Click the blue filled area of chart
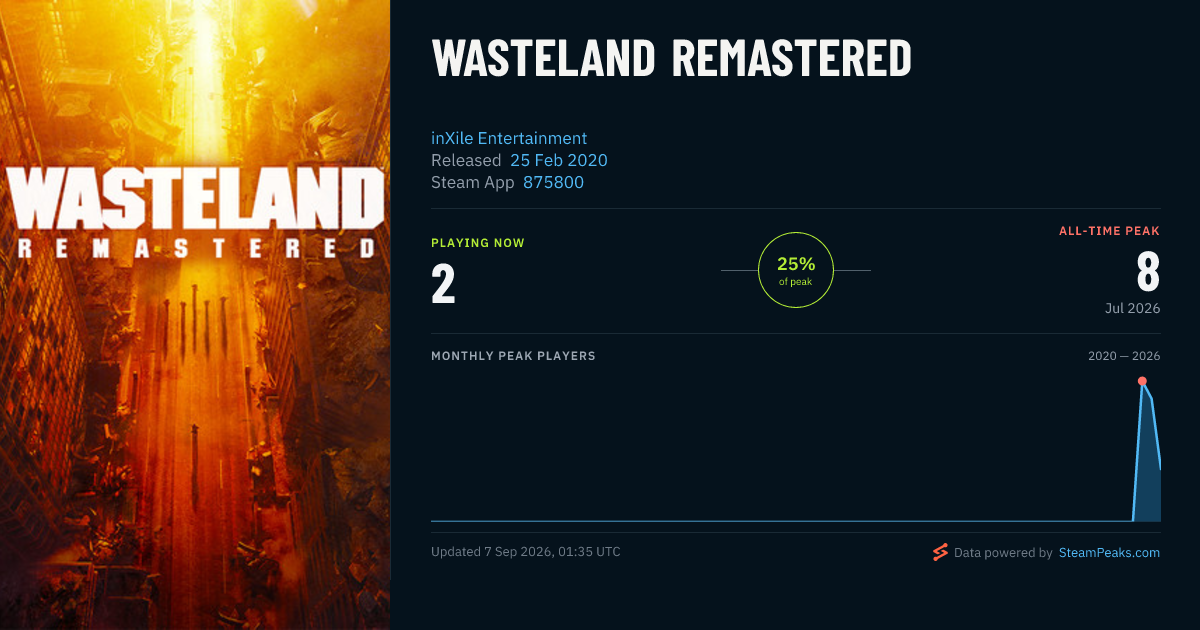 pyautogui.click(x=1148, y=470)
